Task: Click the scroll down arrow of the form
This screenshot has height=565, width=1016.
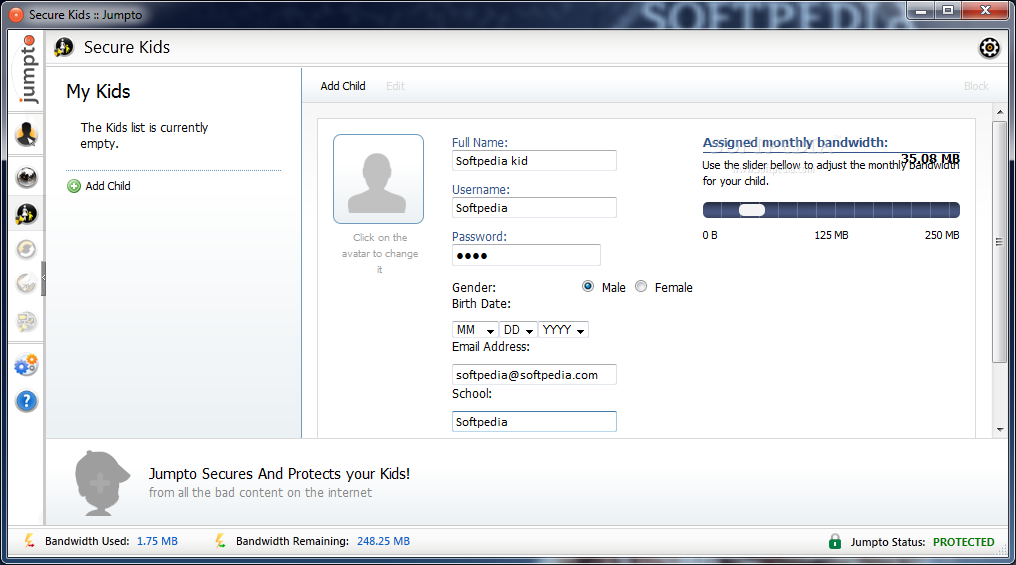Action: coord(1000,430)
